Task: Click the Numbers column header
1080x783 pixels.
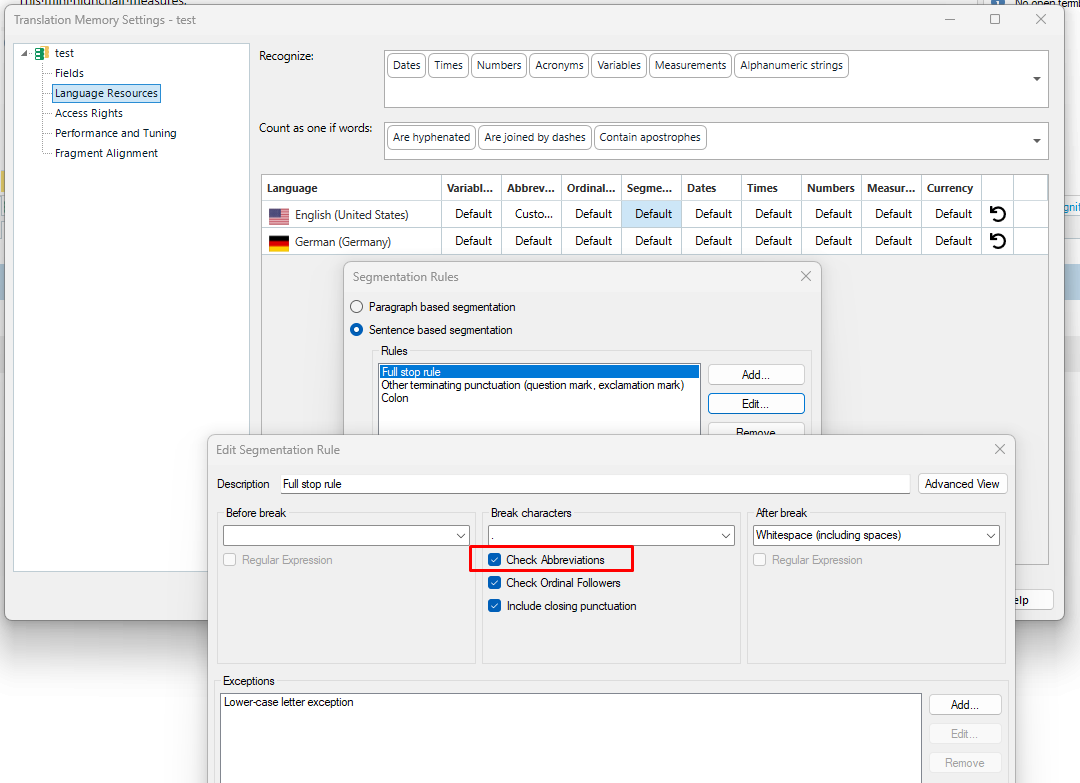Action: (831, 188)
